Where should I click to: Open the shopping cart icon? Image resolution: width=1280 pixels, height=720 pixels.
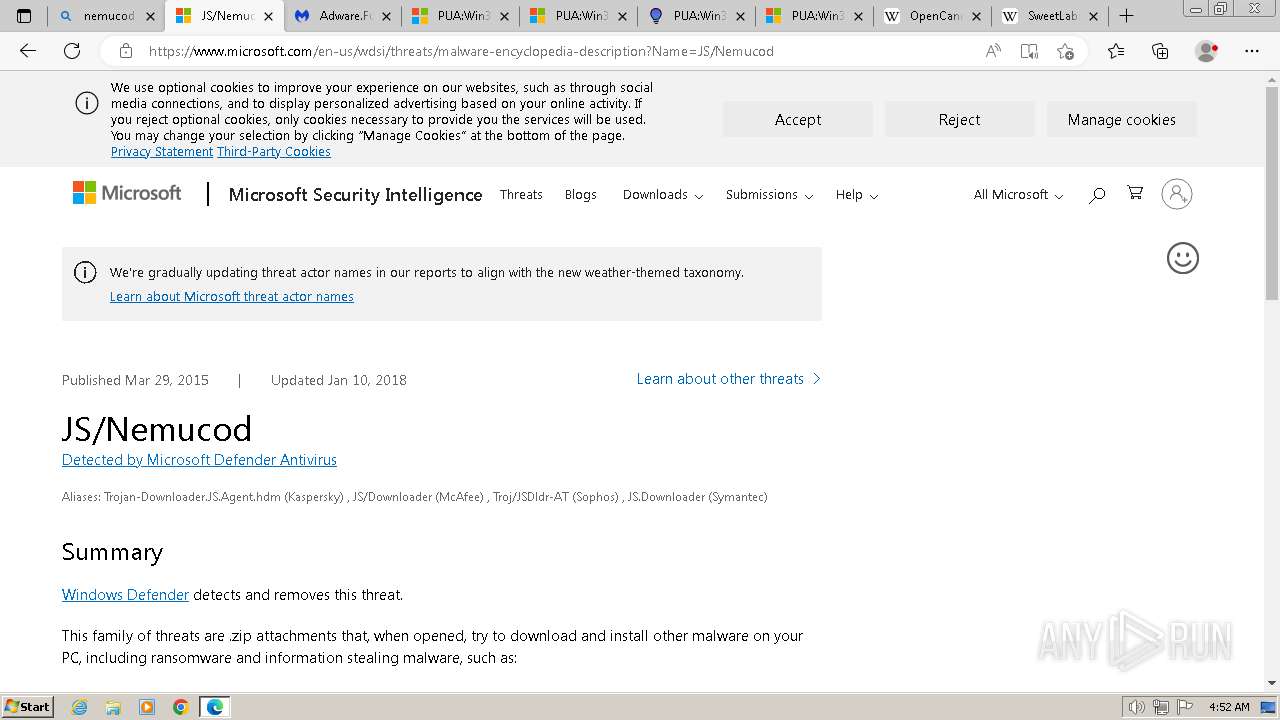click(1135, 193)
